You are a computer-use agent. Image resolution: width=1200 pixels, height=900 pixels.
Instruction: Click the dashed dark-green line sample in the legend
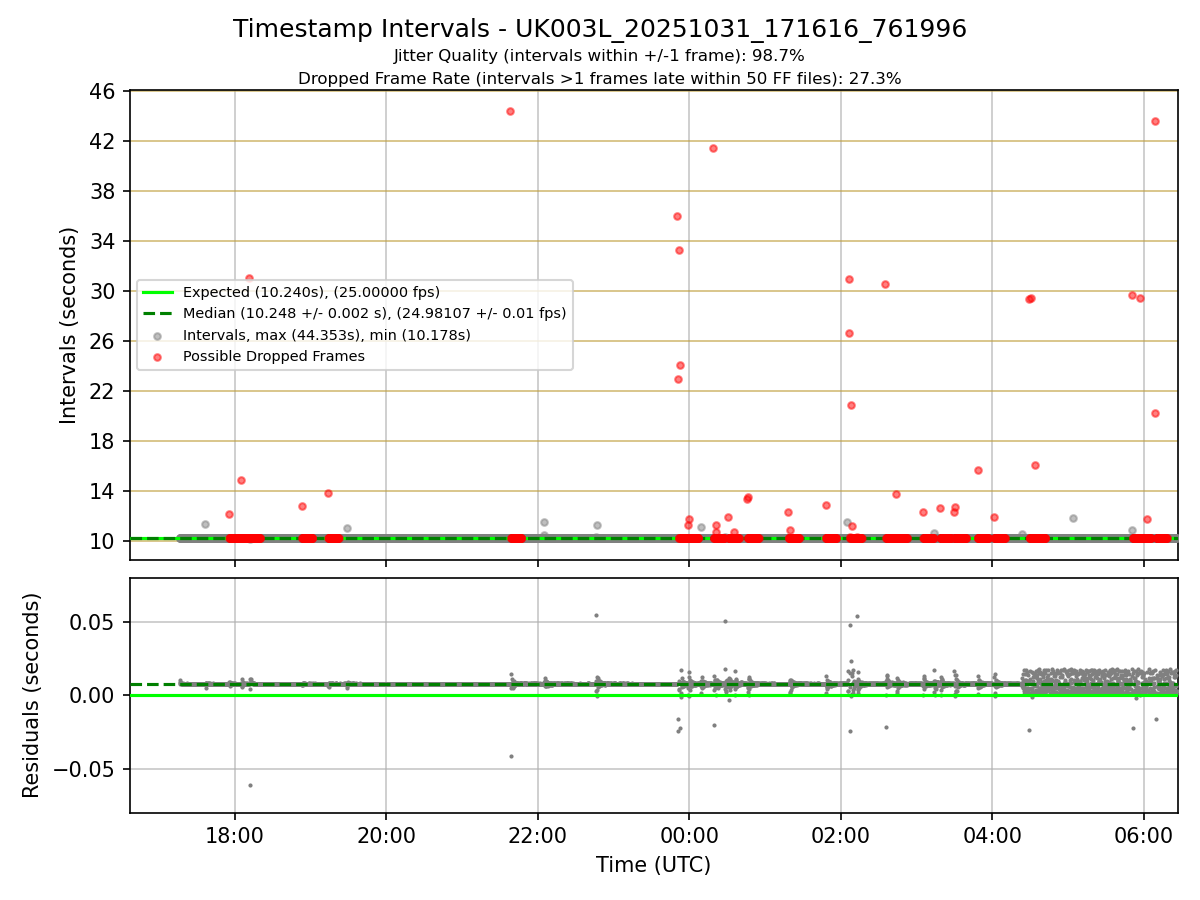(x=158, y=313)
